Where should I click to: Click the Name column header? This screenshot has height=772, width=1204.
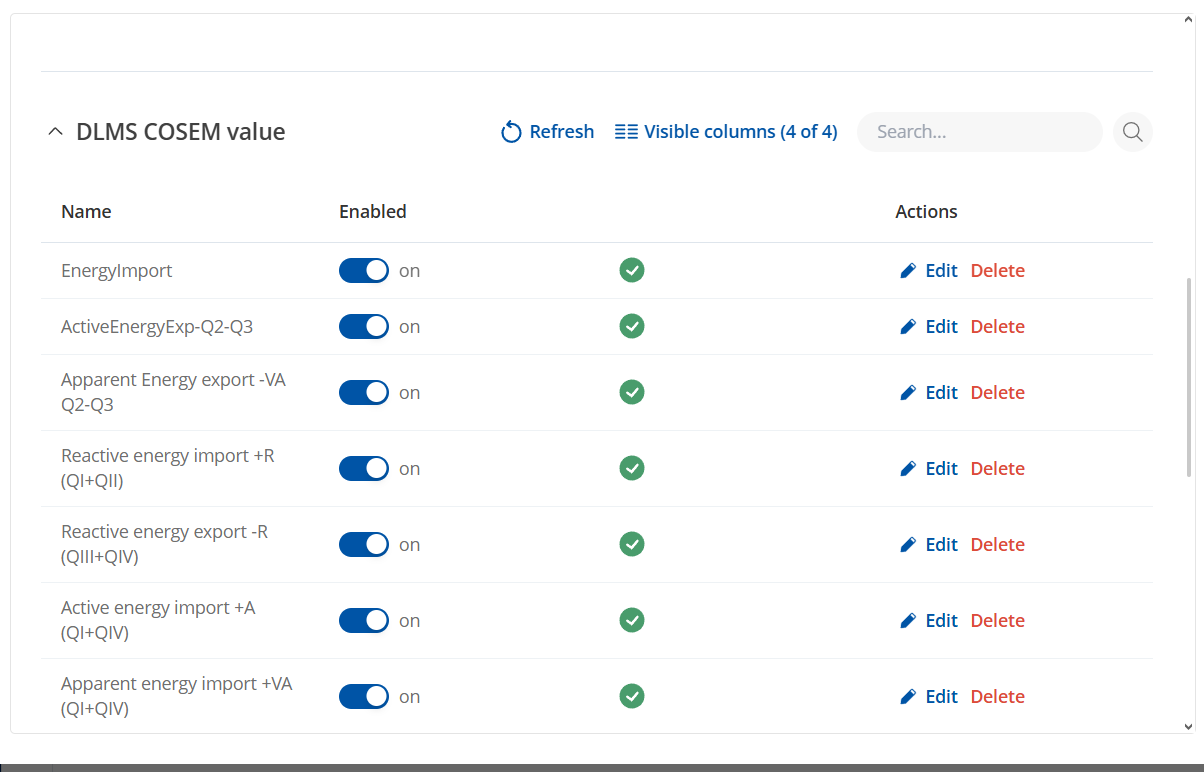pos(86,212)
